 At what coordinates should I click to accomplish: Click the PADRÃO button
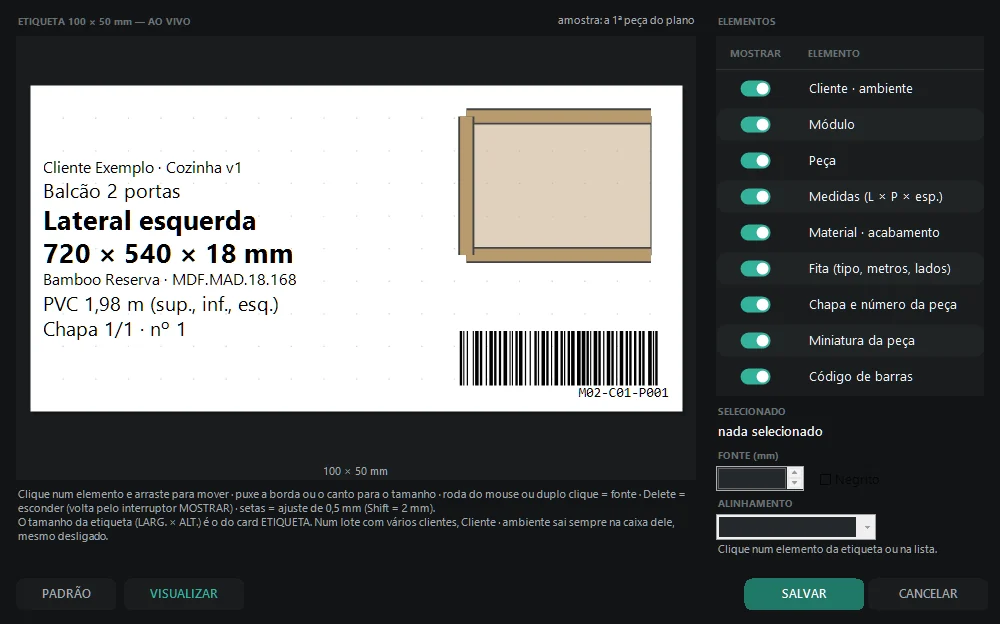click(66, 594)
